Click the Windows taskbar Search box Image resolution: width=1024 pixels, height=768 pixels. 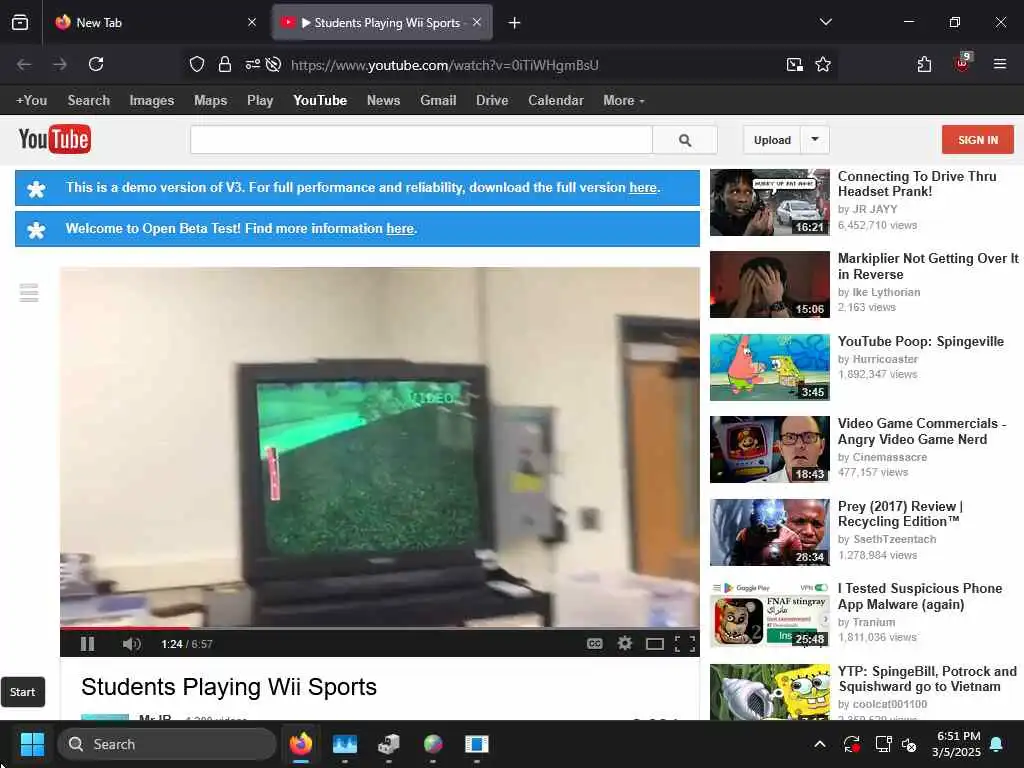pyautogui.click(x=167, y=744)
